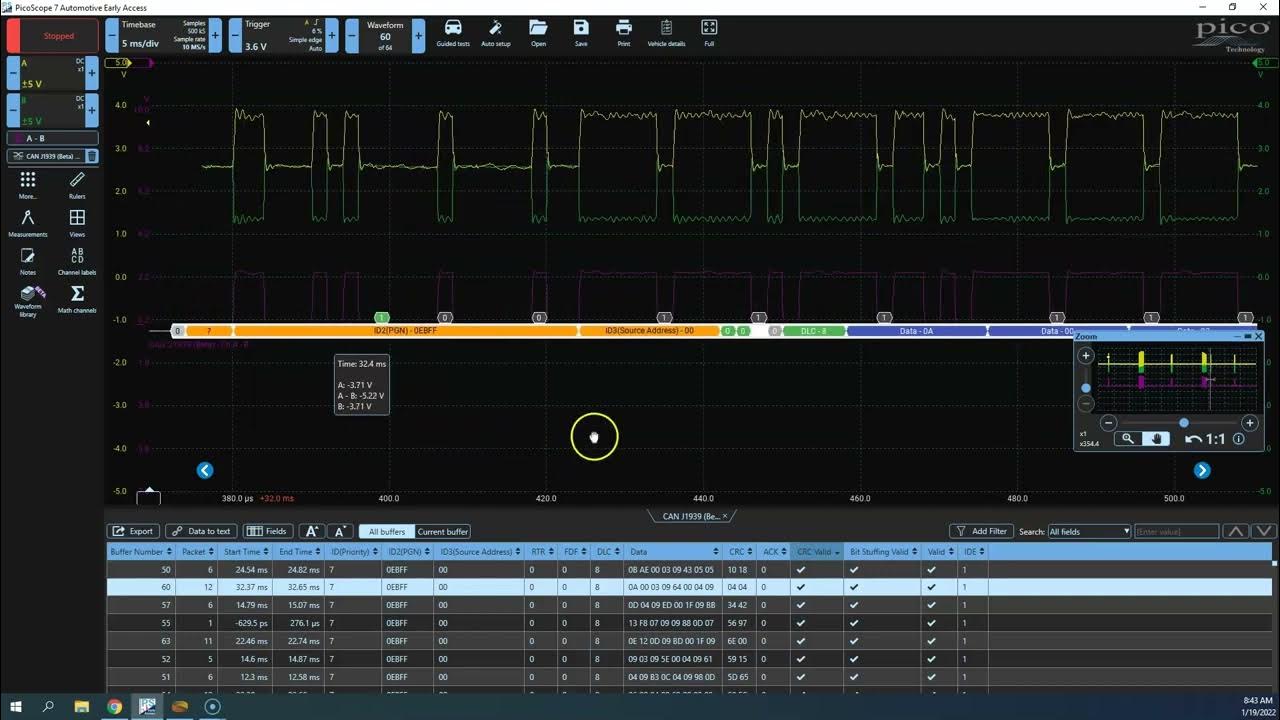Go to previous waveform with left arrow

pos(205,470)
